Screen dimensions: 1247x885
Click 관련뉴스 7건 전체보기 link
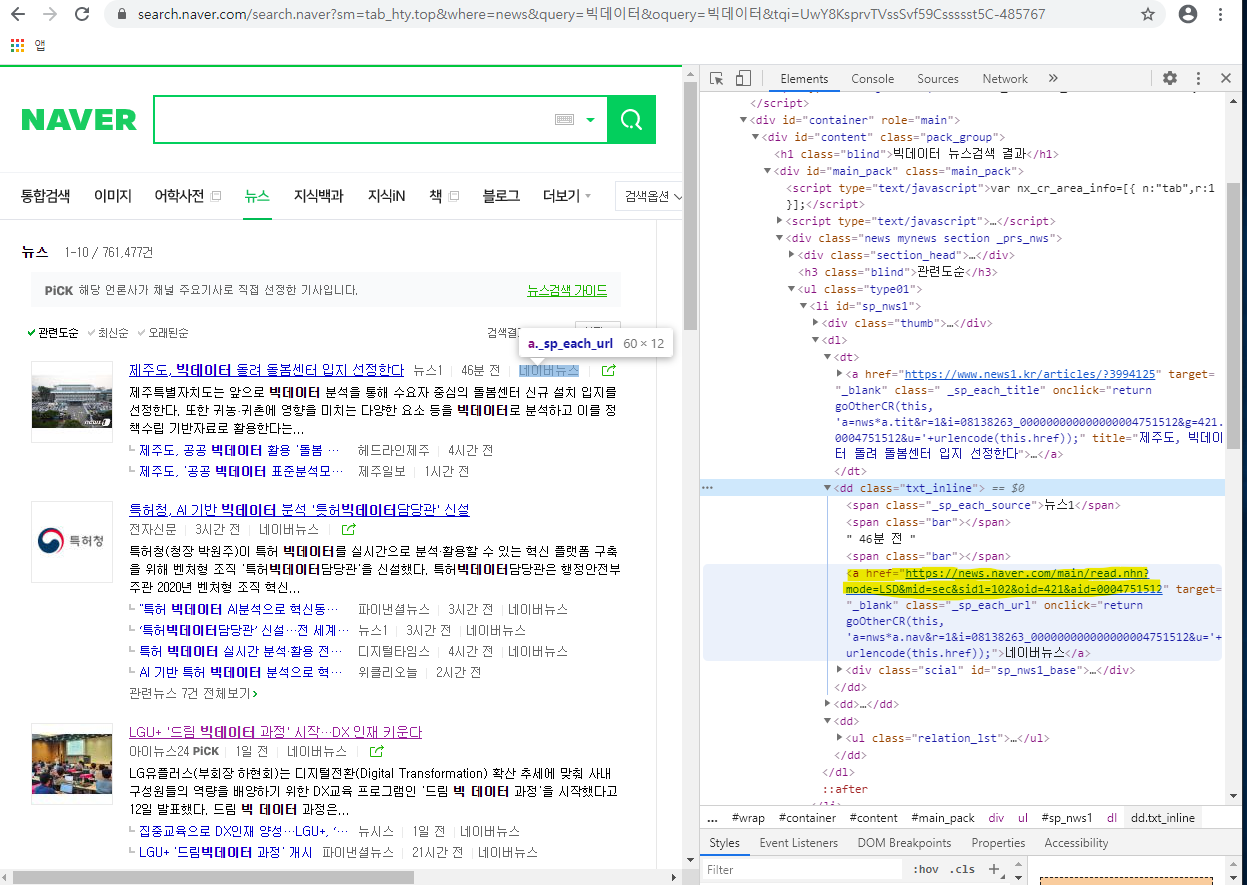pos(193,693)
